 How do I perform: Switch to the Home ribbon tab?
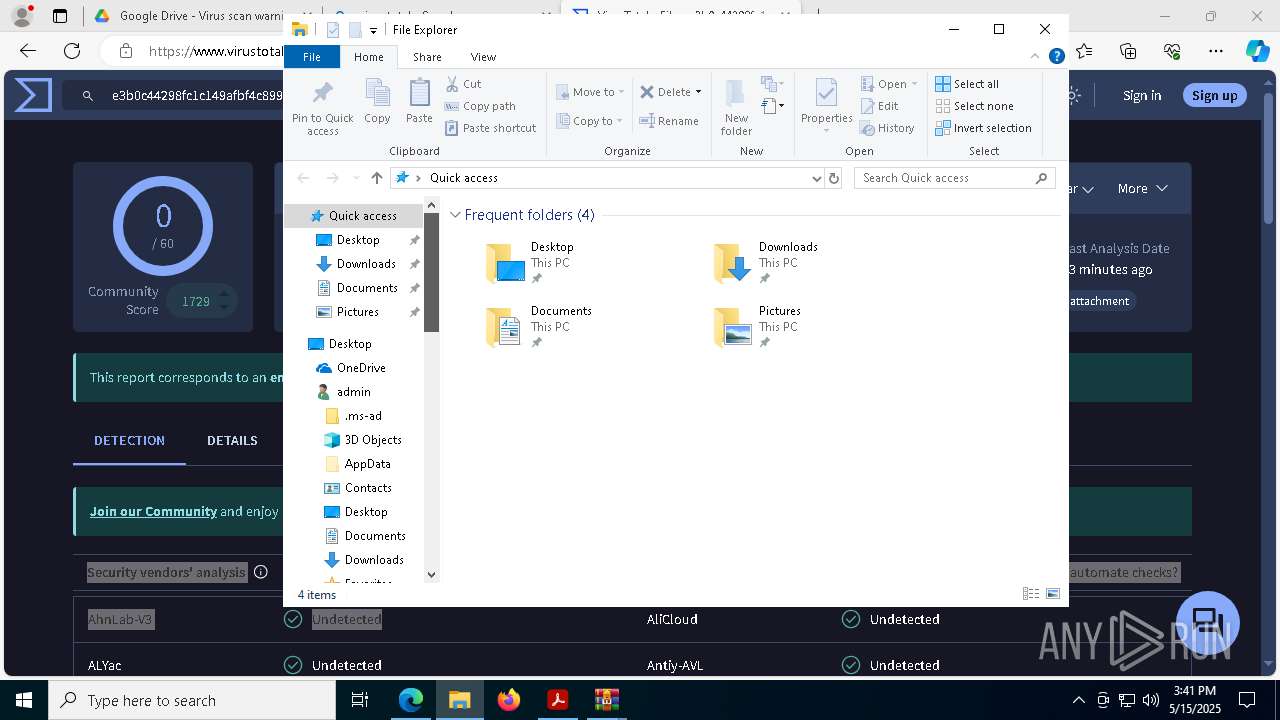click(x=369, y=57)
